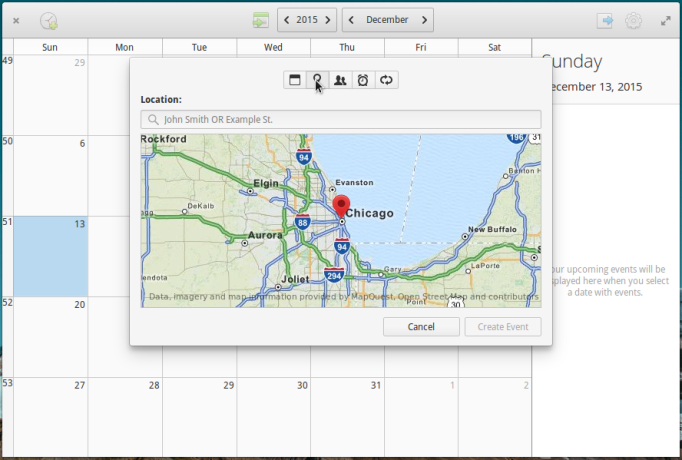This screenshot has height=460, width=682.
Task: Select December 13 in calendar
Action: coord(50,256)
